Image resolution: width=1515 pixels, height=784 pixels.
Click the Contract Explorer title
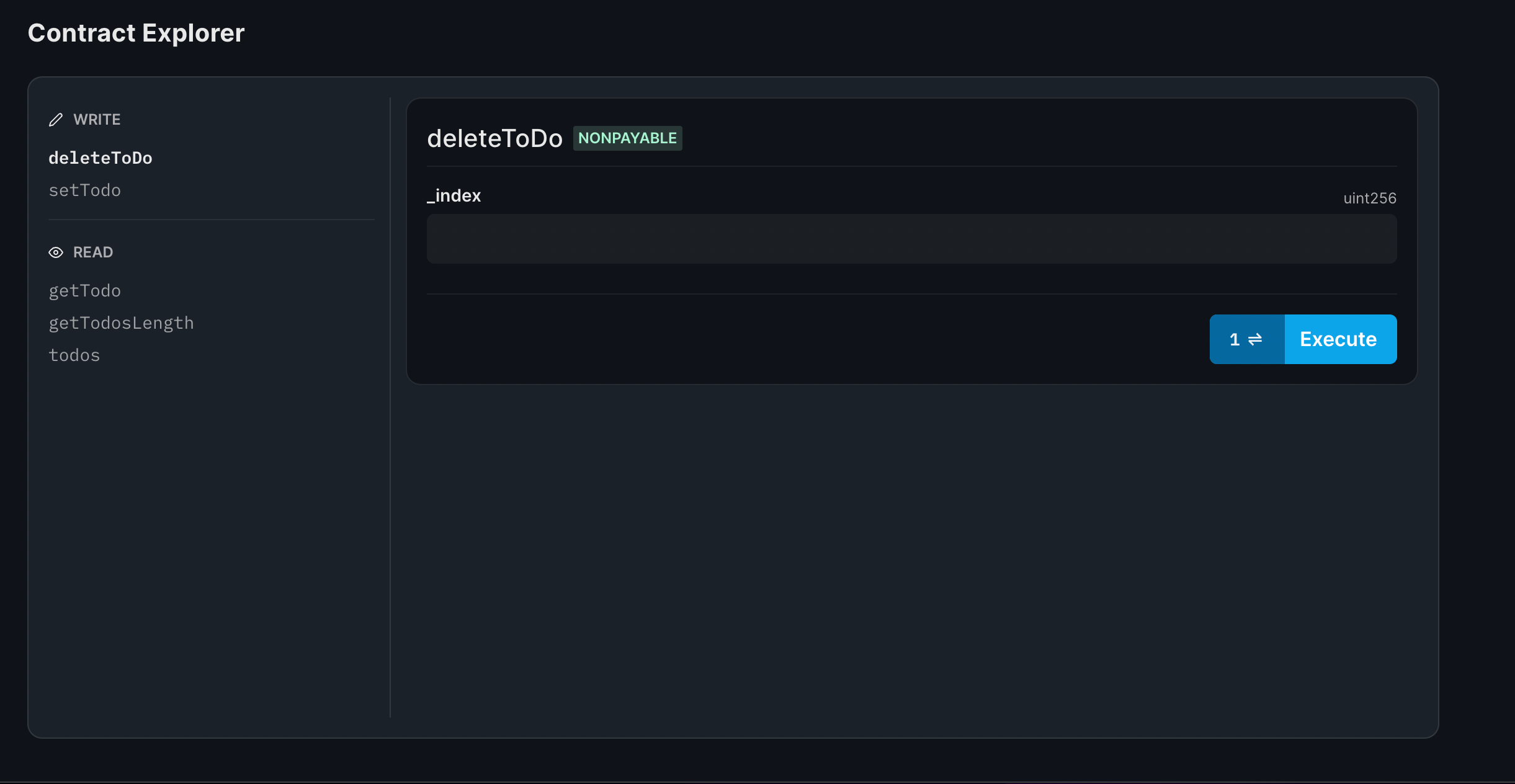click(x=135, y=32)
